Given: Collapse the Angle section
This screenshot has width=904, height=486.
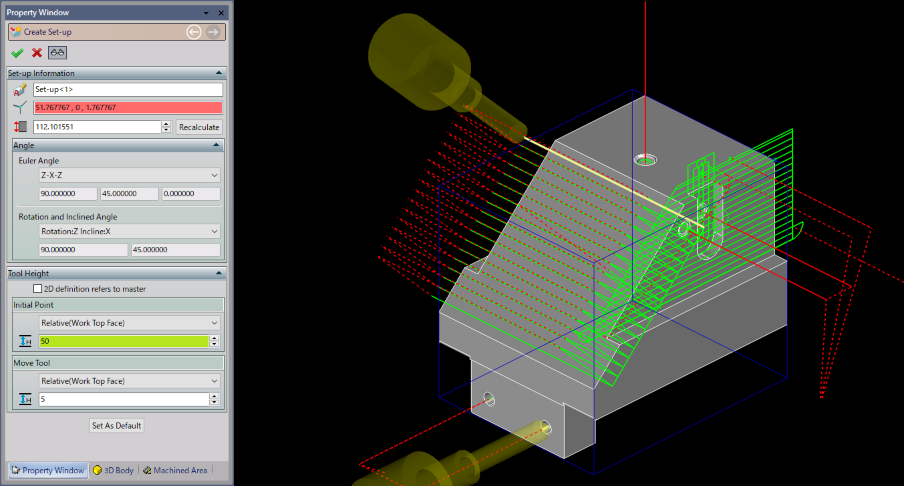Looking at the screenshot, I should (216, 145).
